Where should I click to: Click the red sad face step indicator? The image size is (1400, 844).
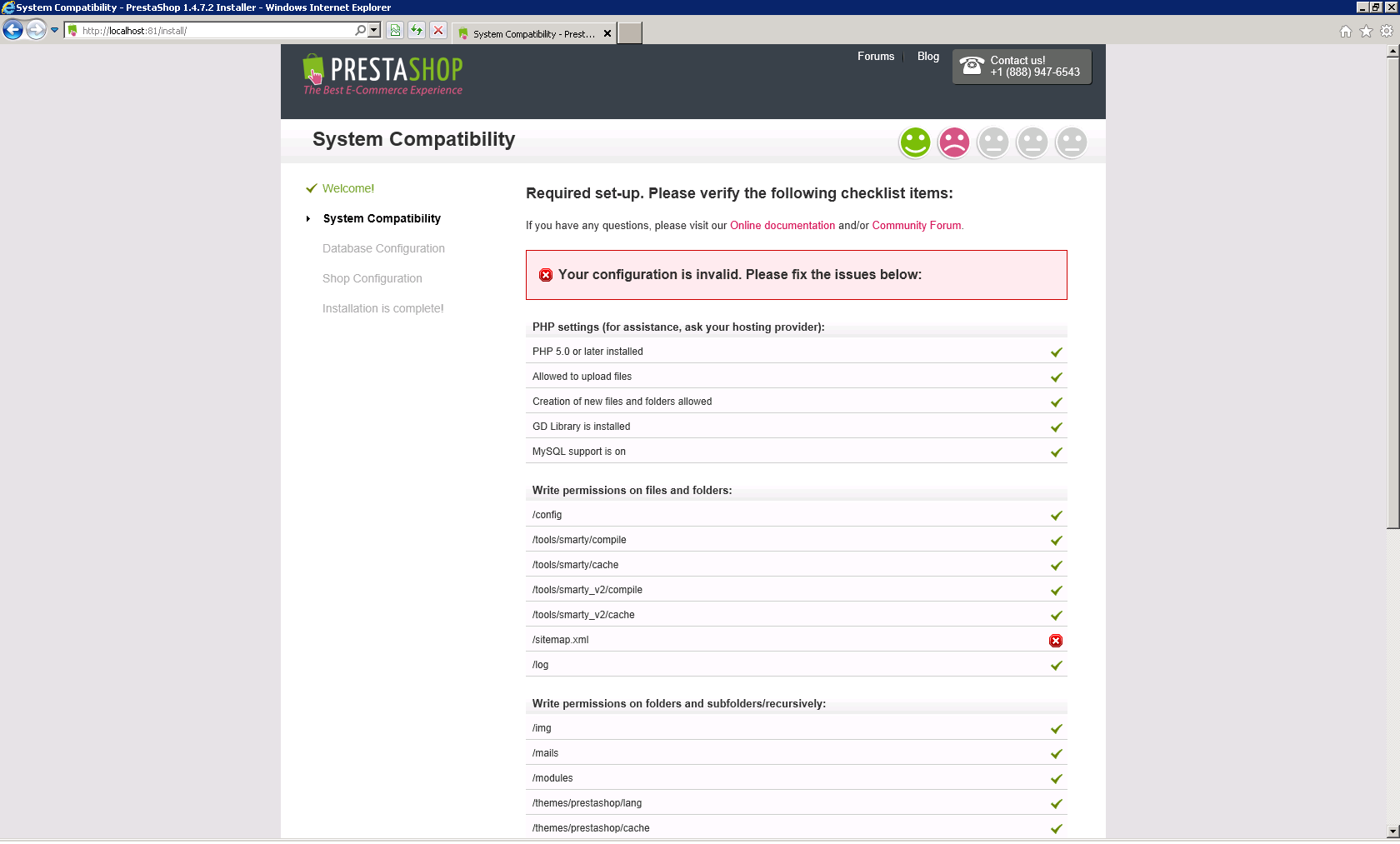[x=954, y=142]
